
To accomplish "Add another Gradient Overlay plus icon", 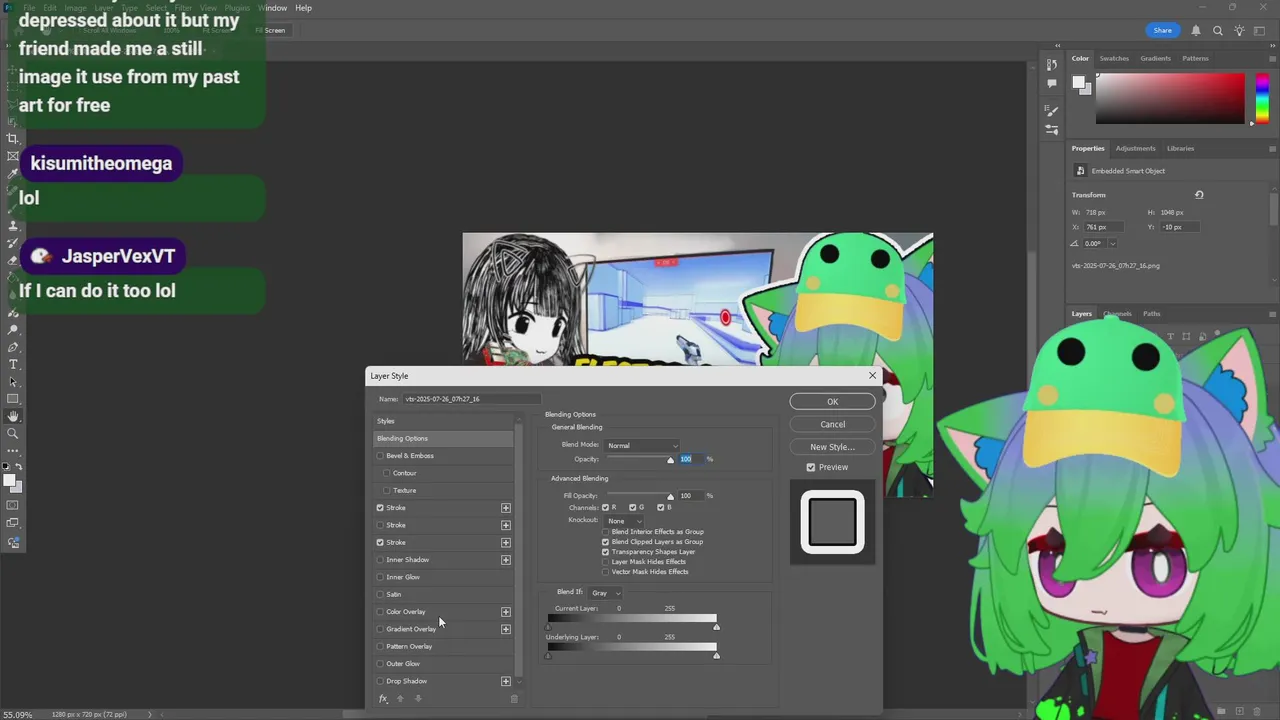I will click(x=506, y=629).
